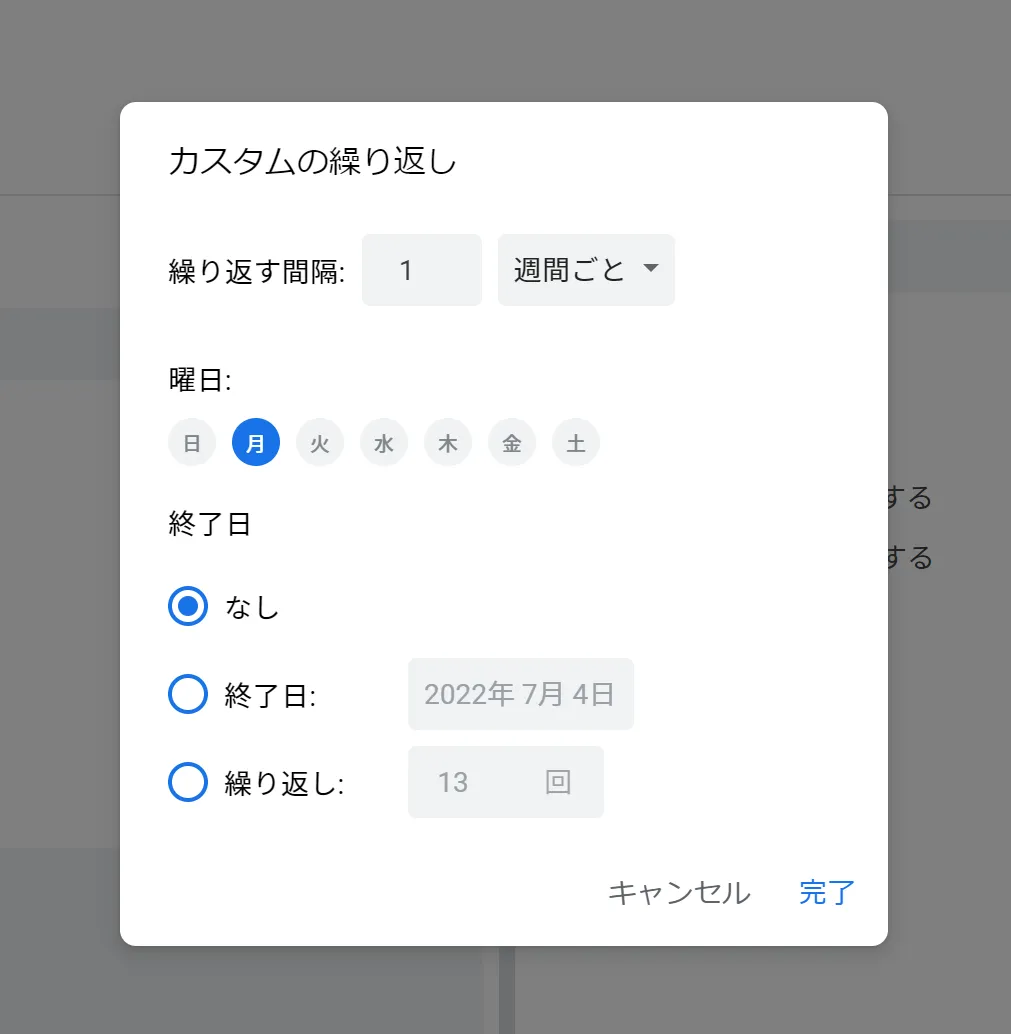This screenshot has height=1034, width=1011.
Task: Select the 繰り返し occurrences radio button
Action: pos(187,782)
